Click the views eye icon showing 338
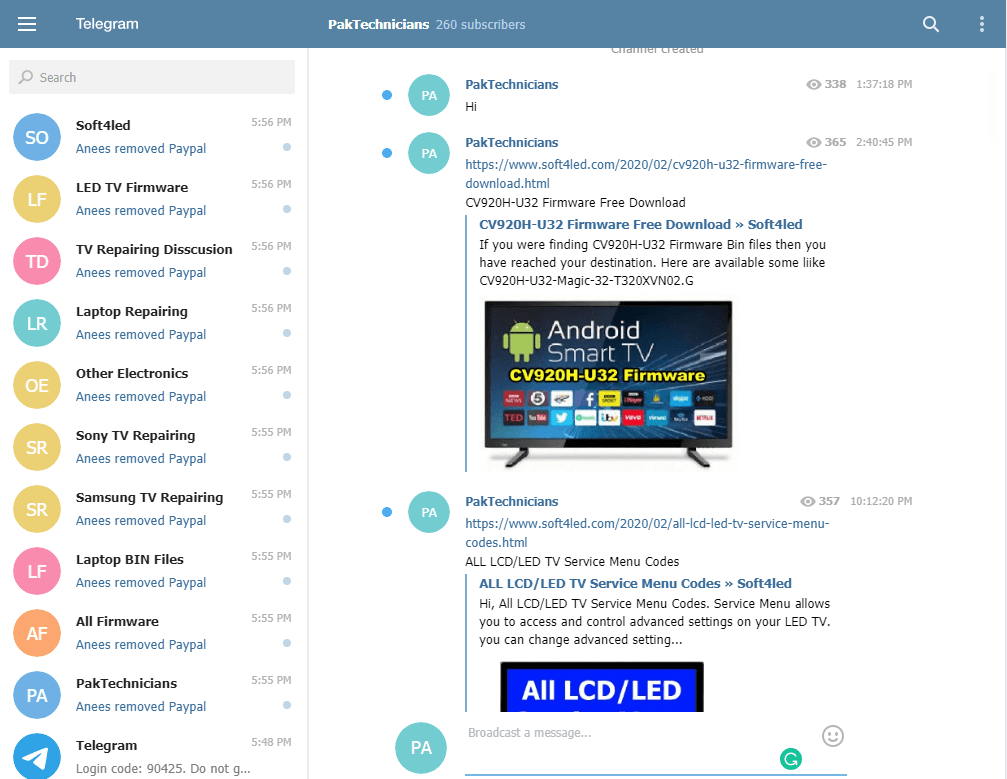 814,84
